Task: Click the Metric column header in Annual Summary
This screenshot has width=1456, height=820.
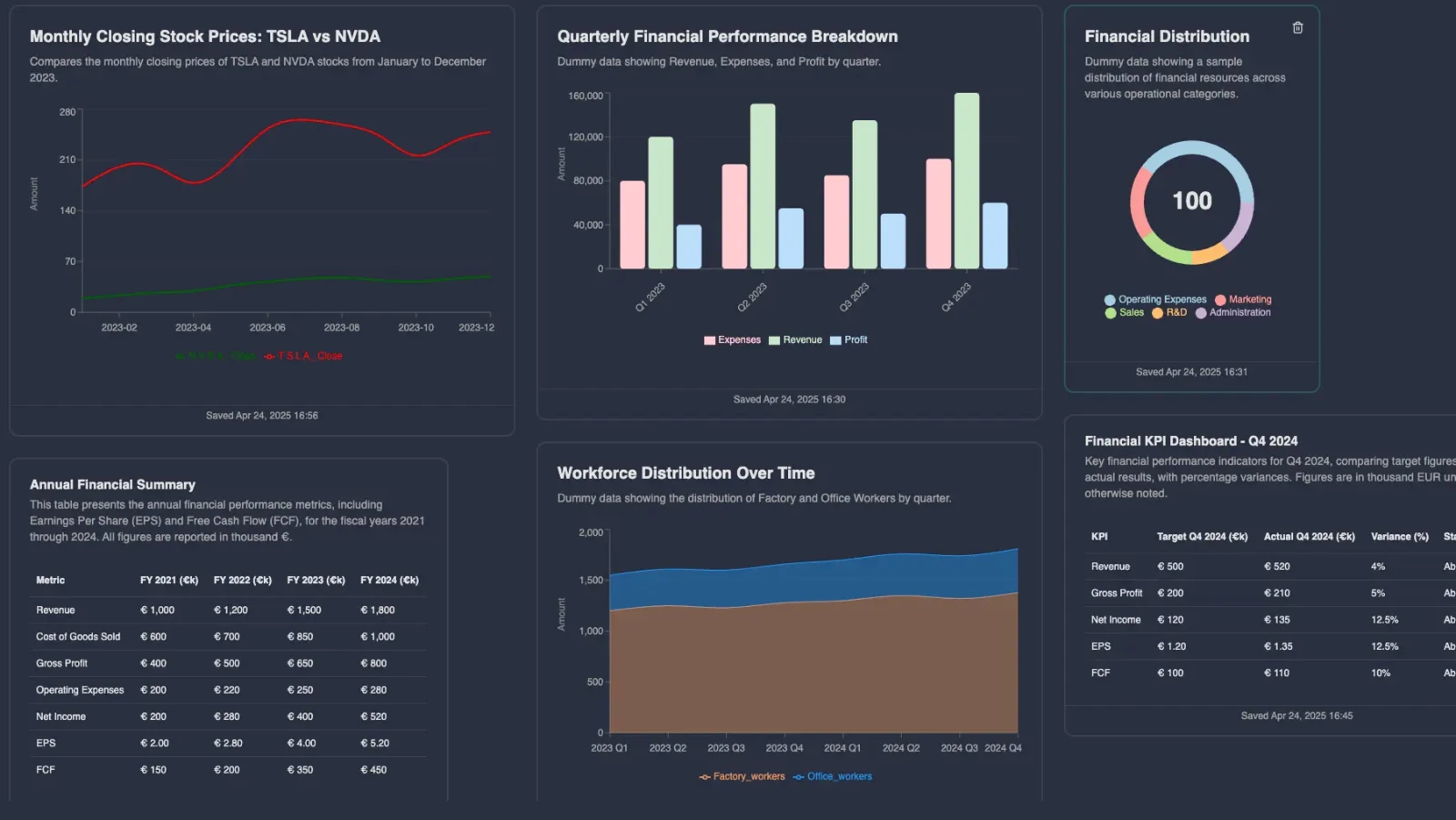Action: click(51, 580)
